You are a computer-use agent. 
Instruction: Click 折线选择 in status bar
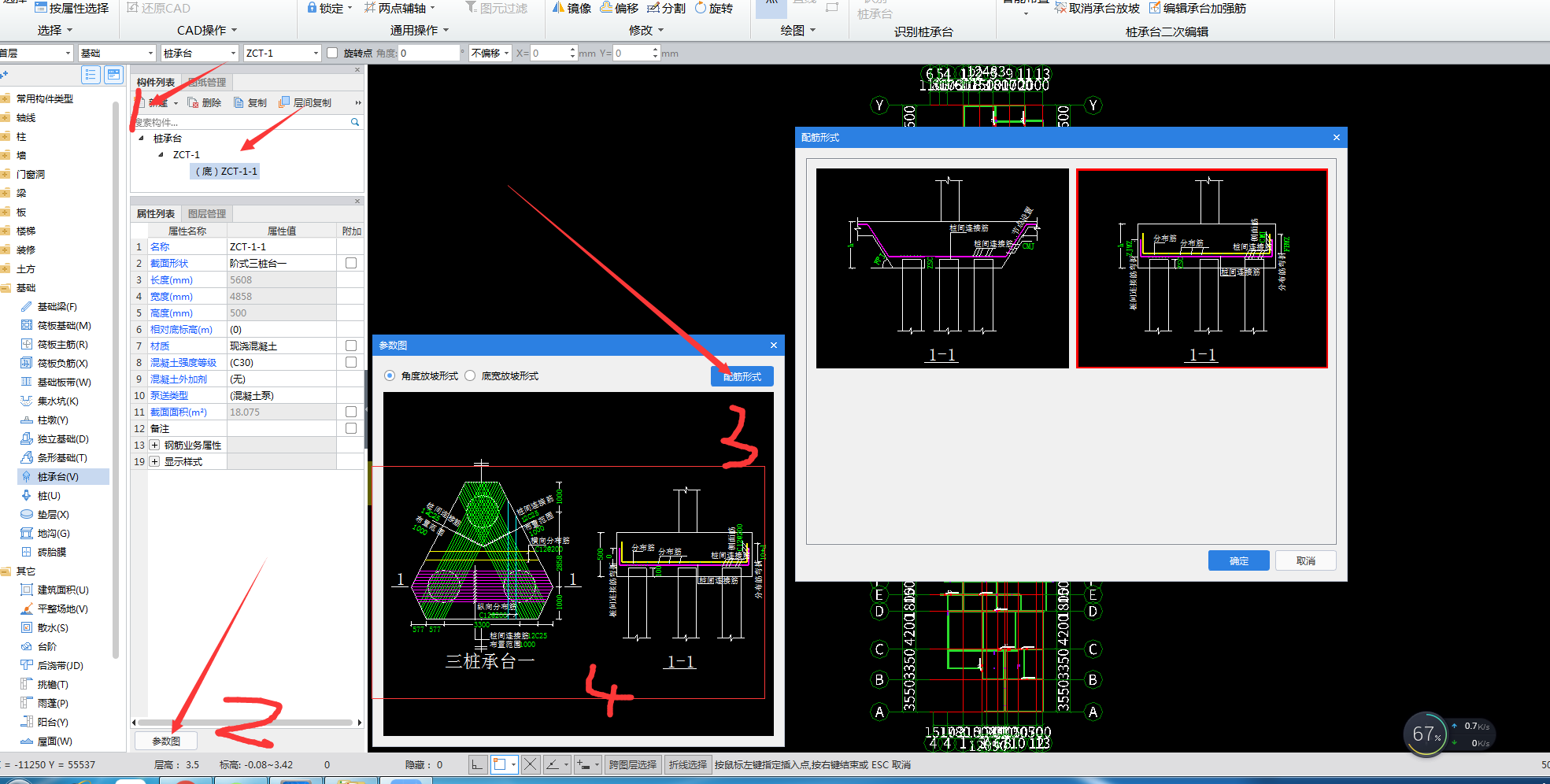[x=688, y=764]
